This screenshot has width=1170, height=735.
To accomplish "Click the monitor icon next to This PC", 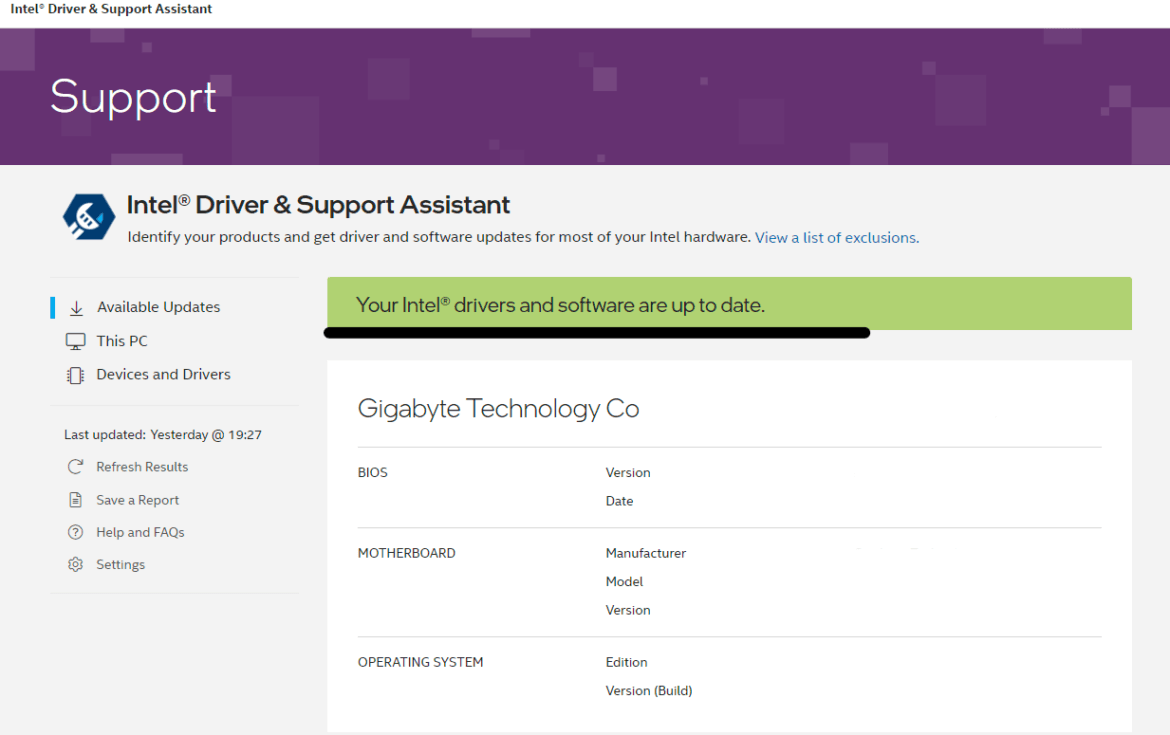I will 76,340.
